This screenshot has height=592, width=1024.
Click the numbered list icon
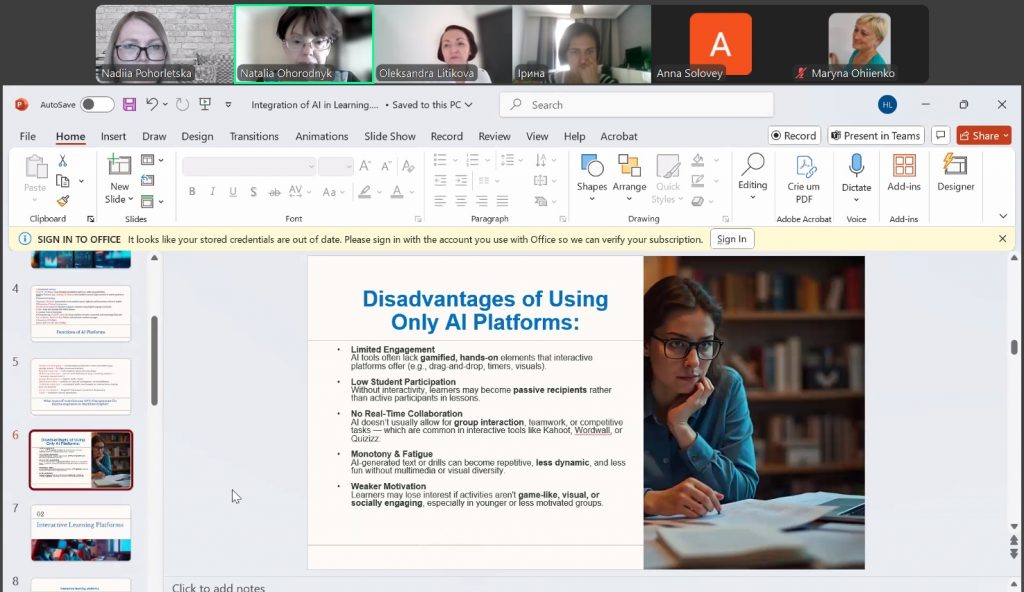473,159
